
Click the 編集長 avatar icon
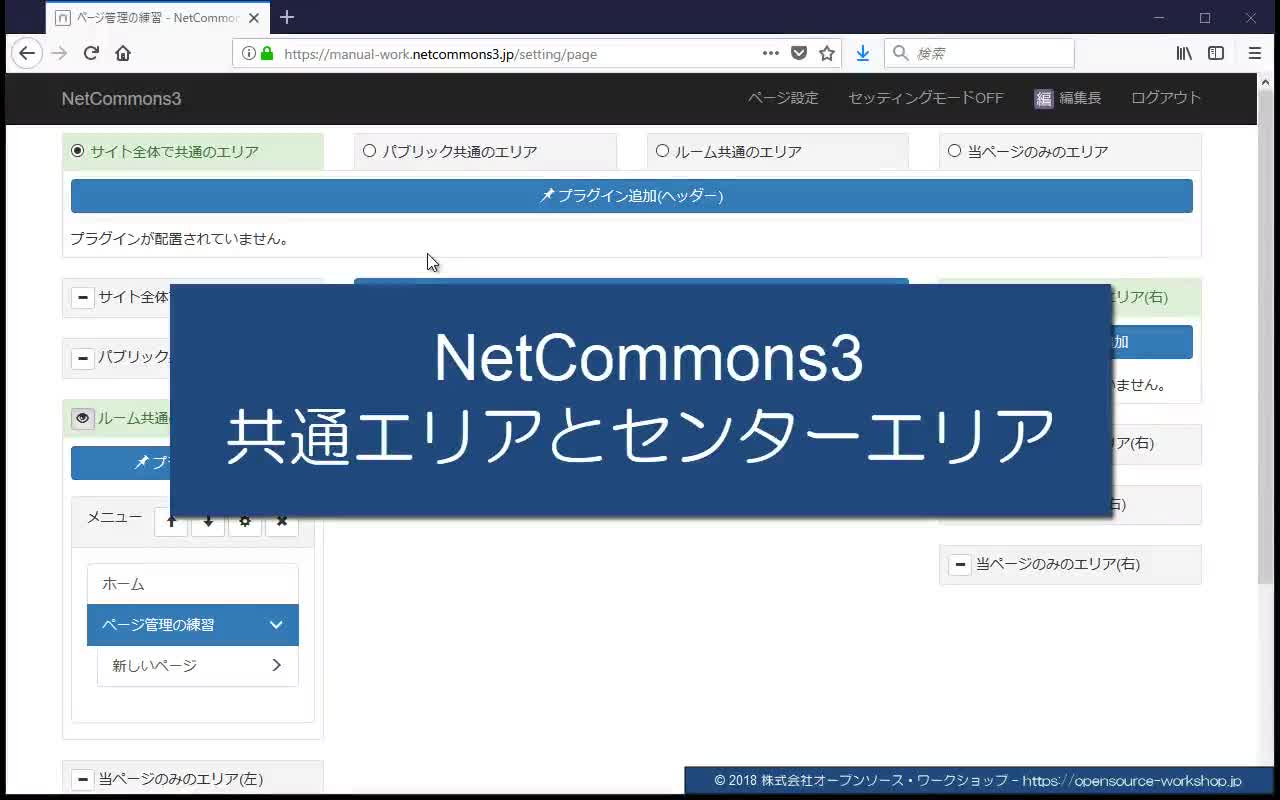click(x=1044, y=98)
